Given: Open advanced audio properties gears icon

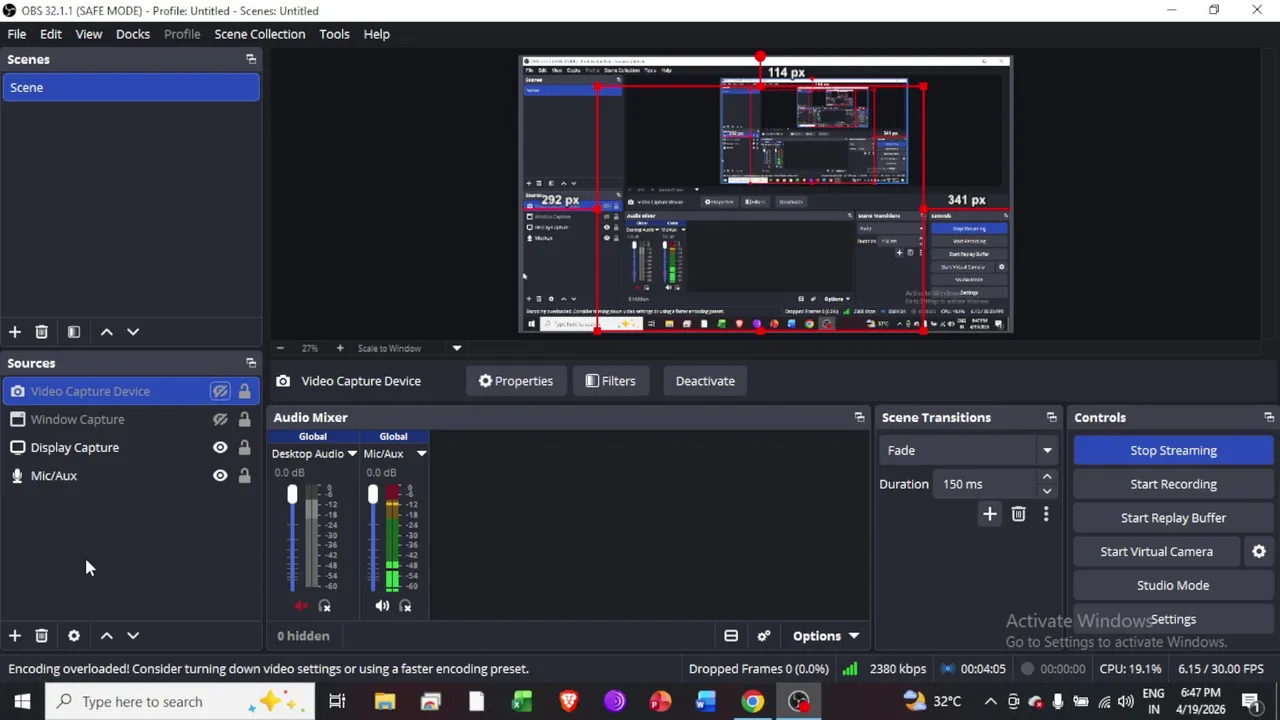Looking at the screenshot, I should point(764,636).
